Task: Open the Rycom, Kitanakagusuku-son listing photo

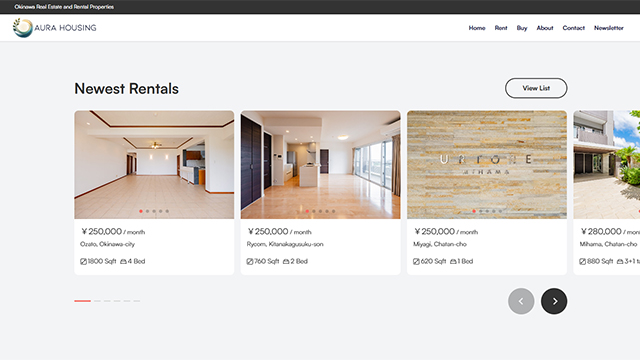Action: coord(320,164)
